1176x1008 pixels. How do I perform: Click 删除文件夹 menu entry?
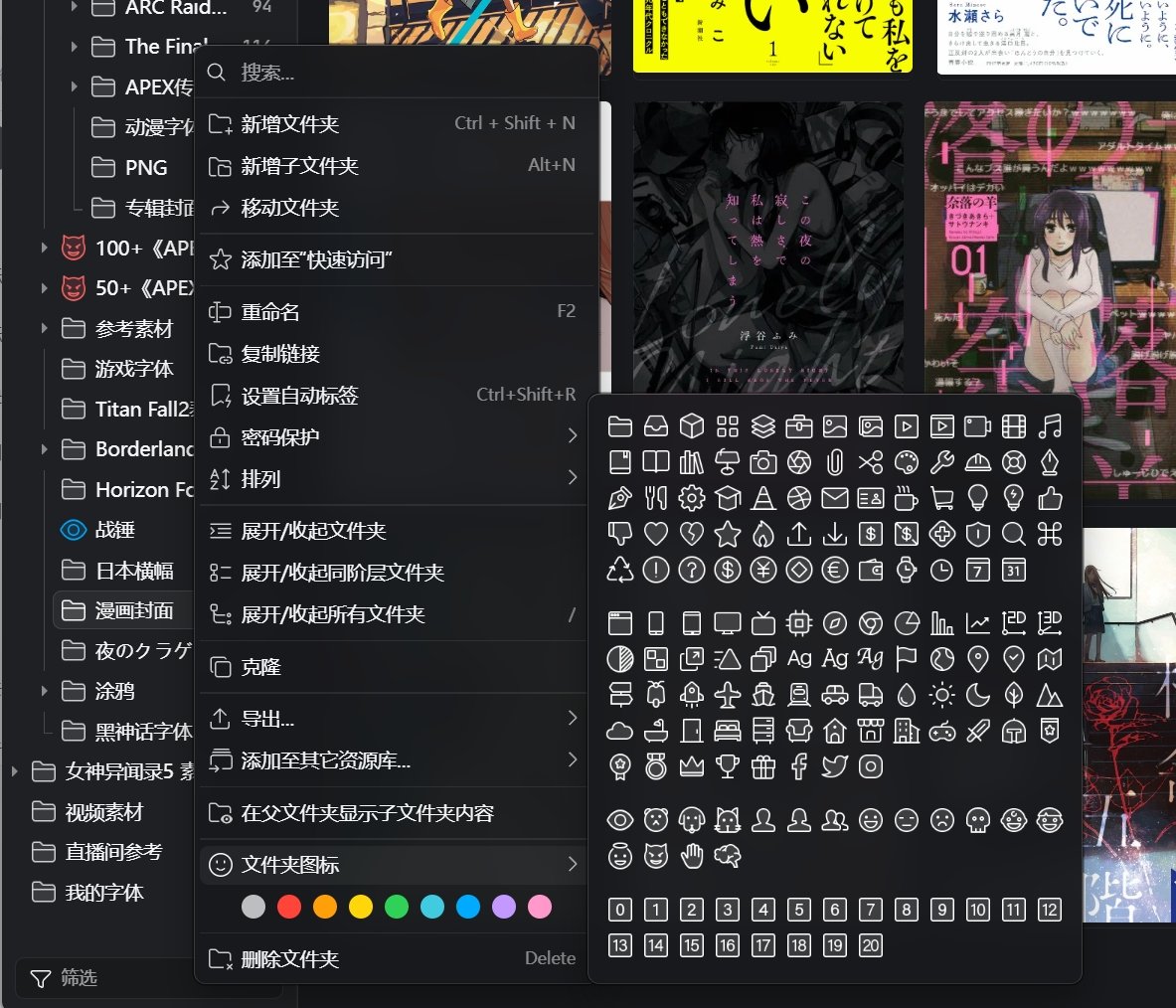point(393,958)
